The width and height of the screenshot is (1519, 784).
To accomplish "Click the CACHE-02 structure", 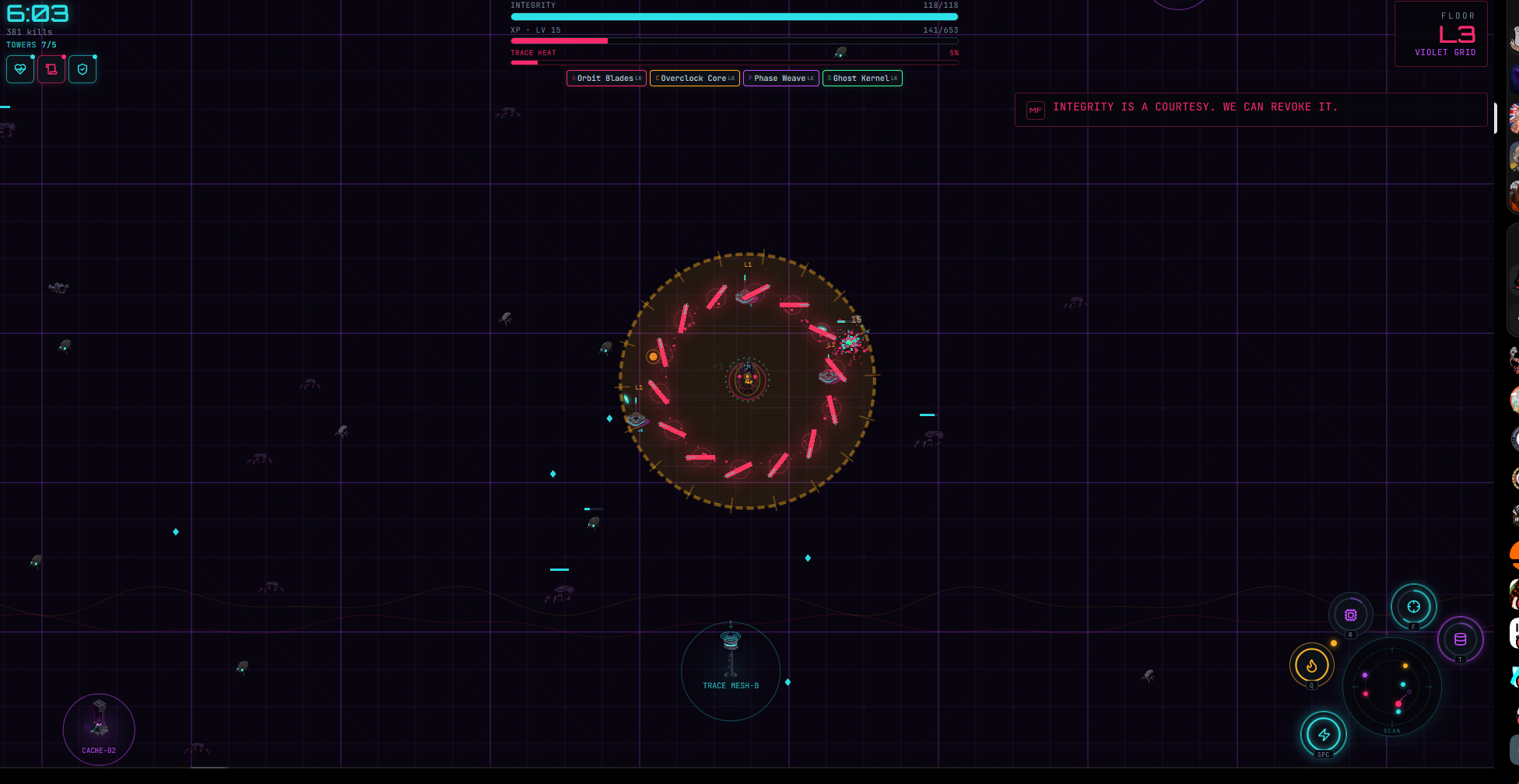I will click(x=99, y=730).
